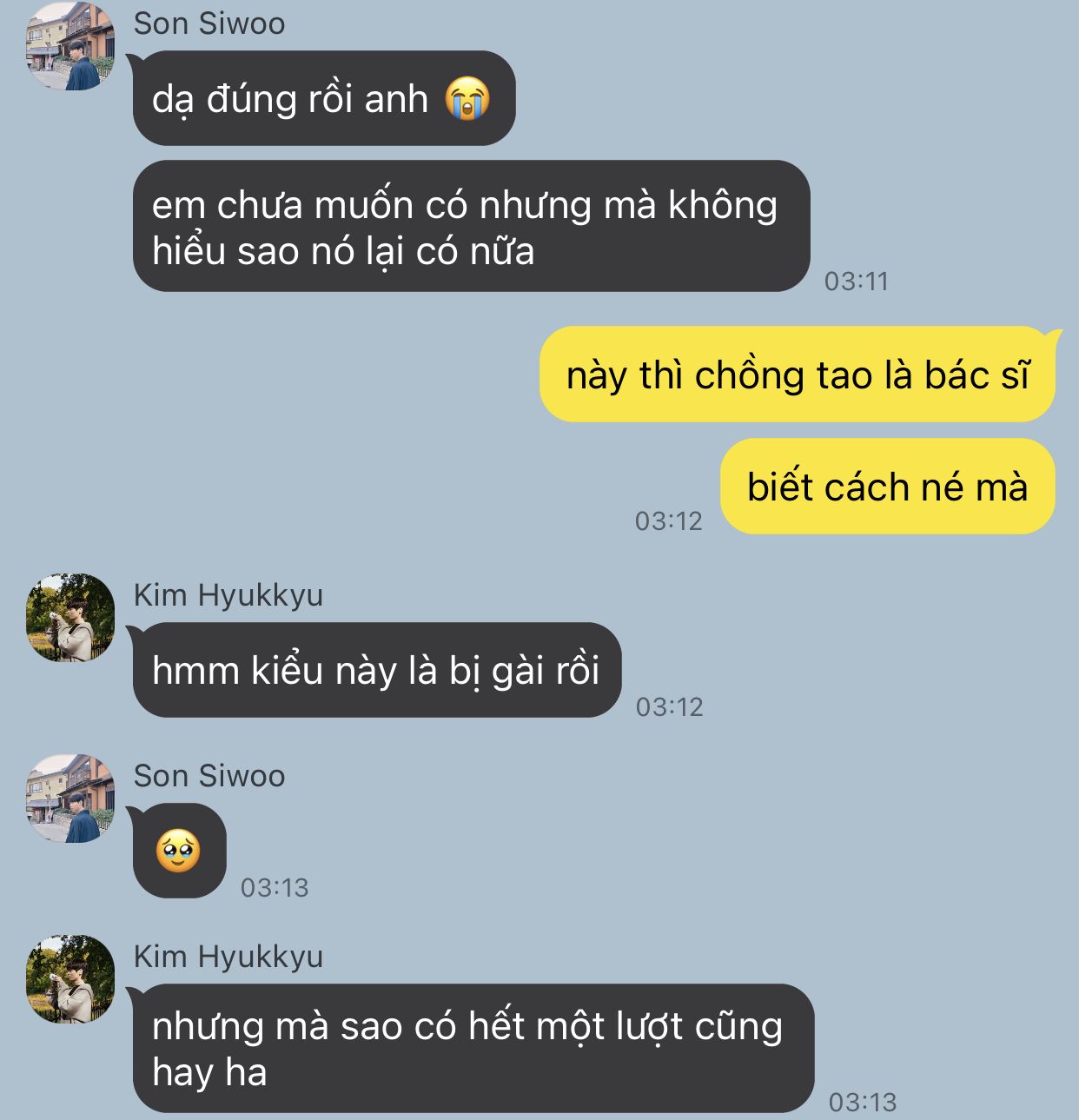Open the Son Siwoo name above 'dạ đúng rồi anh'

[x=209, y=23]
